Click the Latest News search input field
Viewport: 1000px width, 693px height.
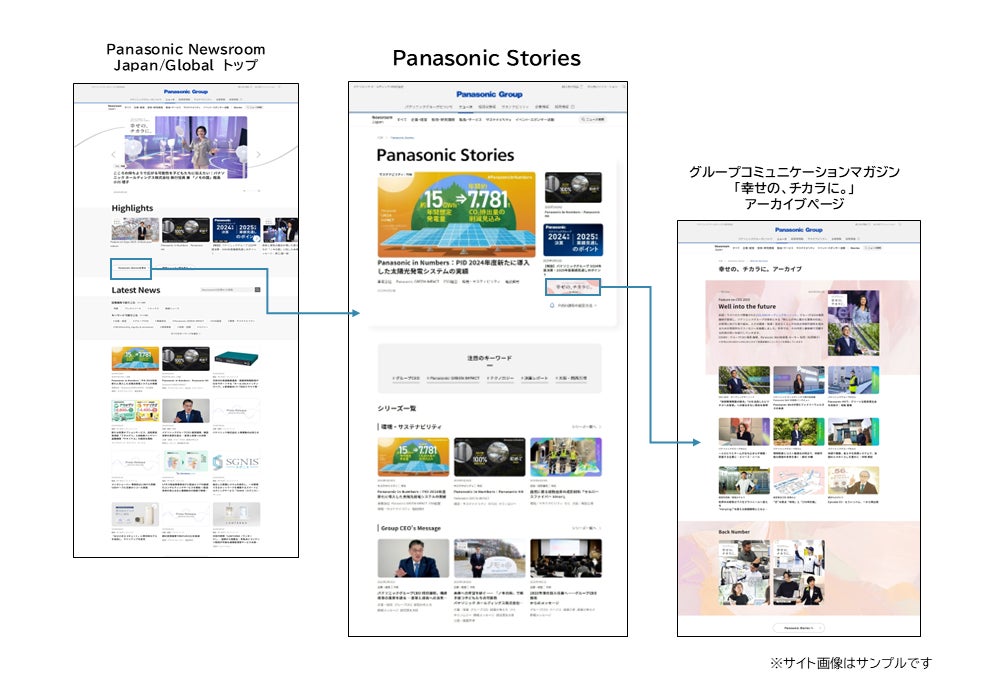coord(226,290)
